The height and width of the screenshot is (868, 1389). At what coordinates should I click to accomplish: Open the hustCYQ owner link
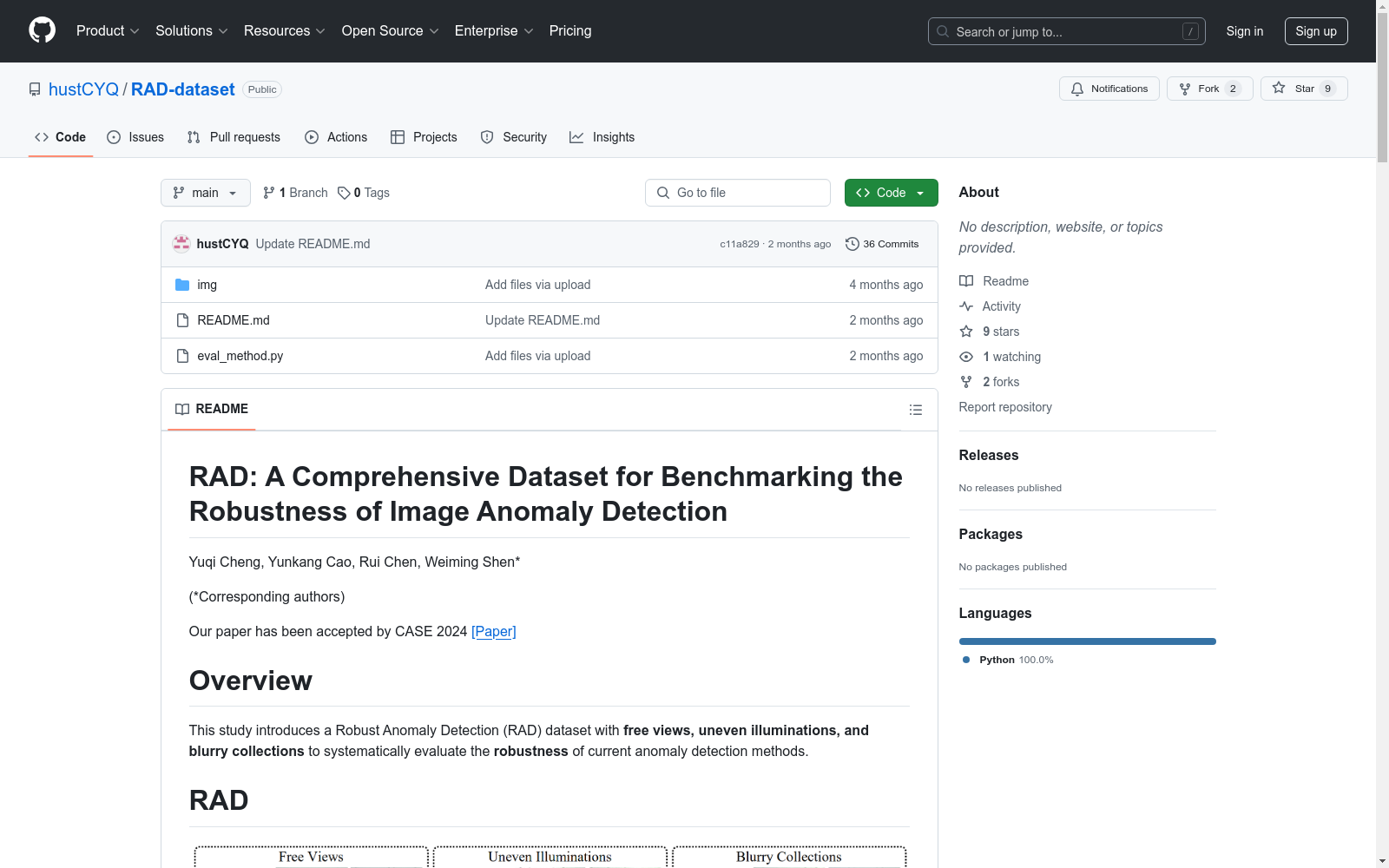pos(83,89)
